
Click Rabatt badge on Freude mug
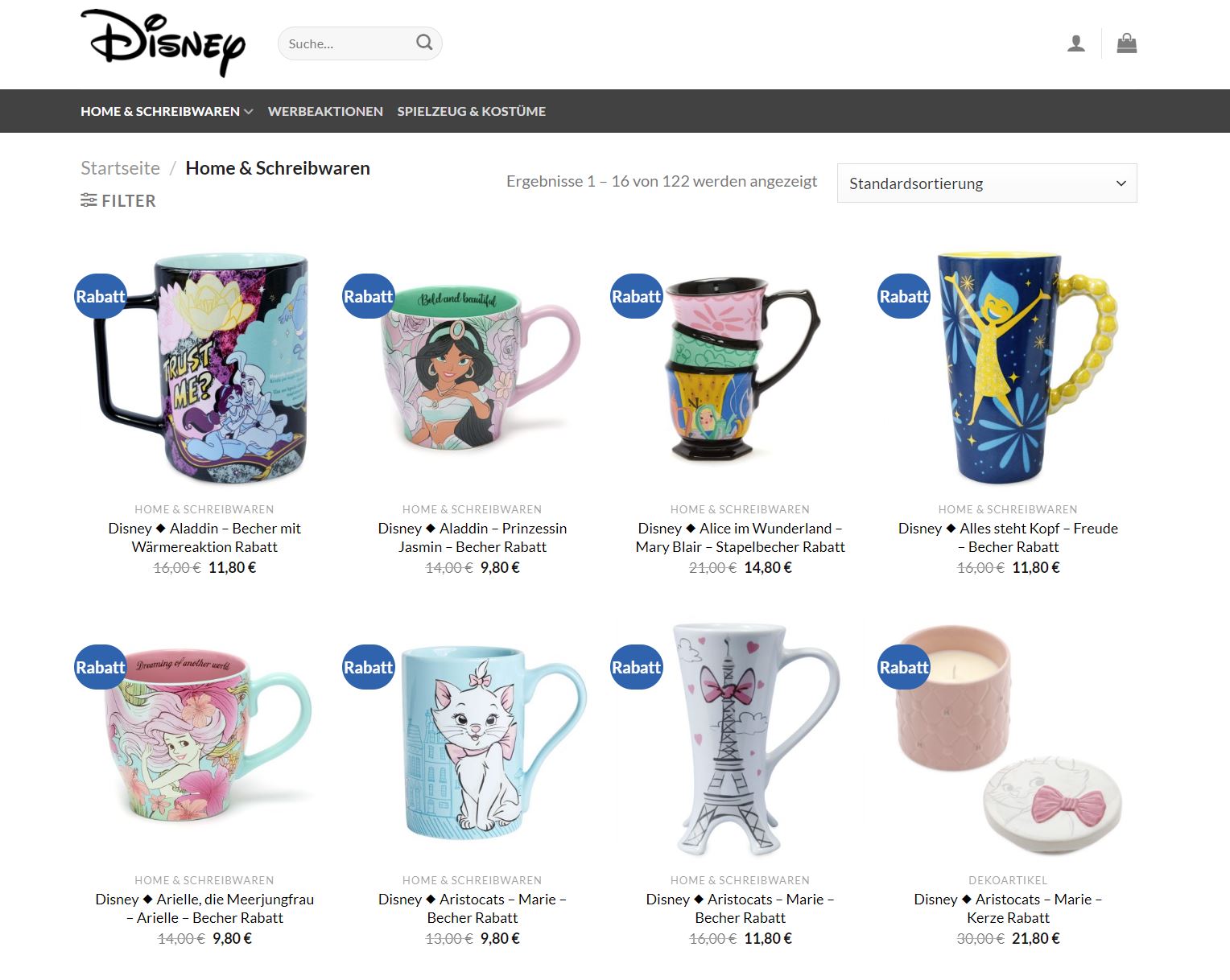click(x=904, y=296)
